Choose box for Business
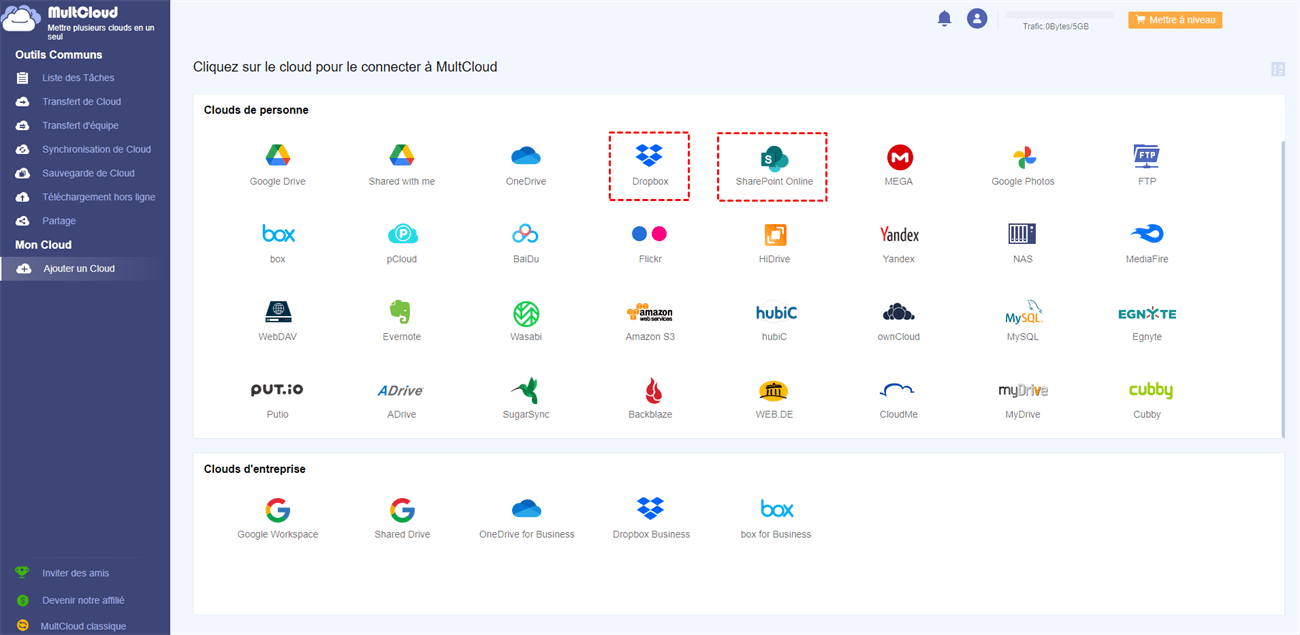This screenshot has height=635, width=1300. coord(776,519)
